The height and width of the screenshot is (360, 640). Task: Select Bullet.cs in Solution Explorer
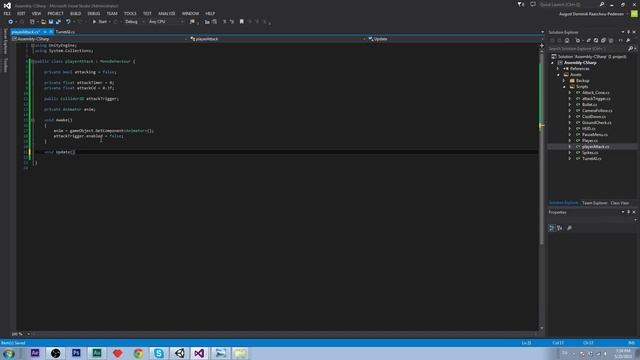click(589, 104)
